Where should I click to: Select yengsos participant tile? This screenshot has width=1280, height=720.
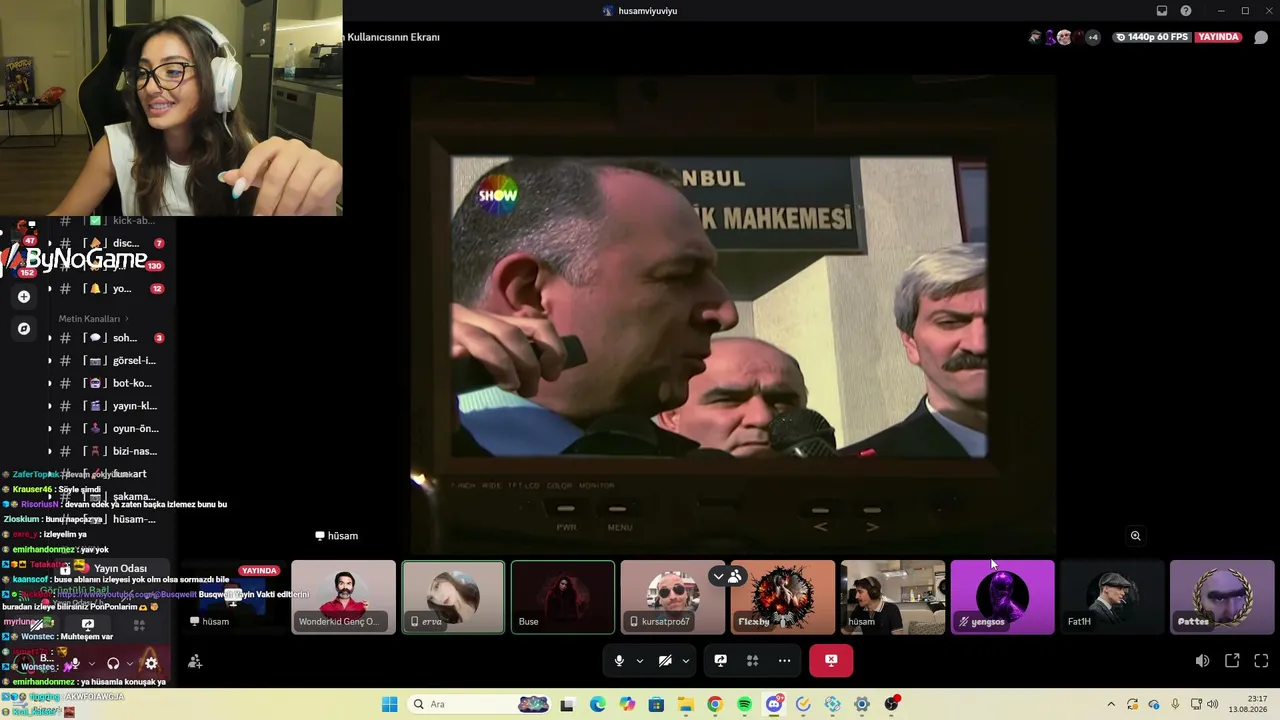(1003, 597)
